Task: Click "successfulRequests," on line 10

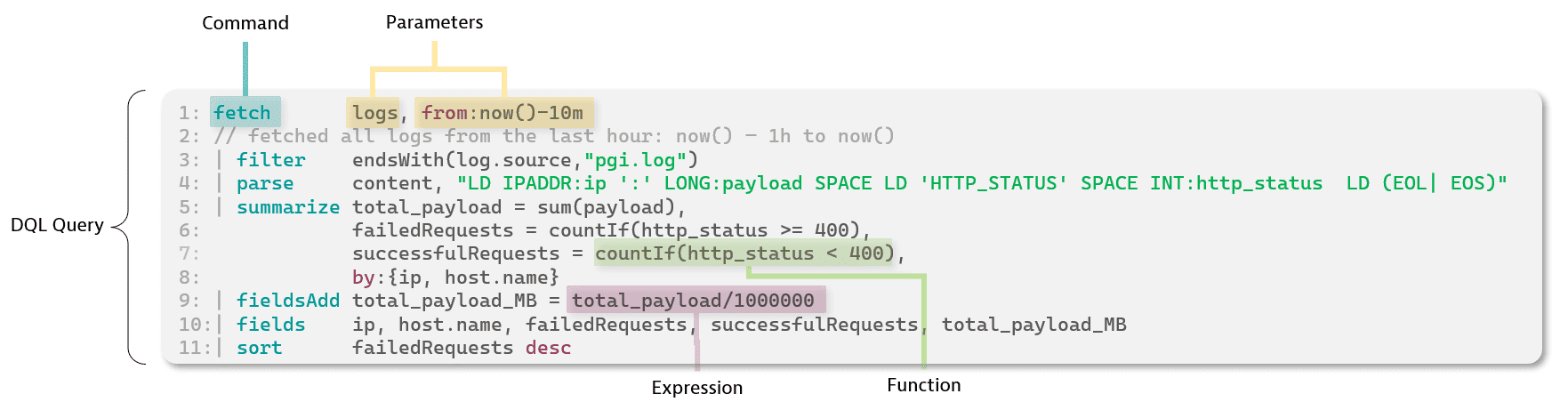Action: tap(819, 325)
